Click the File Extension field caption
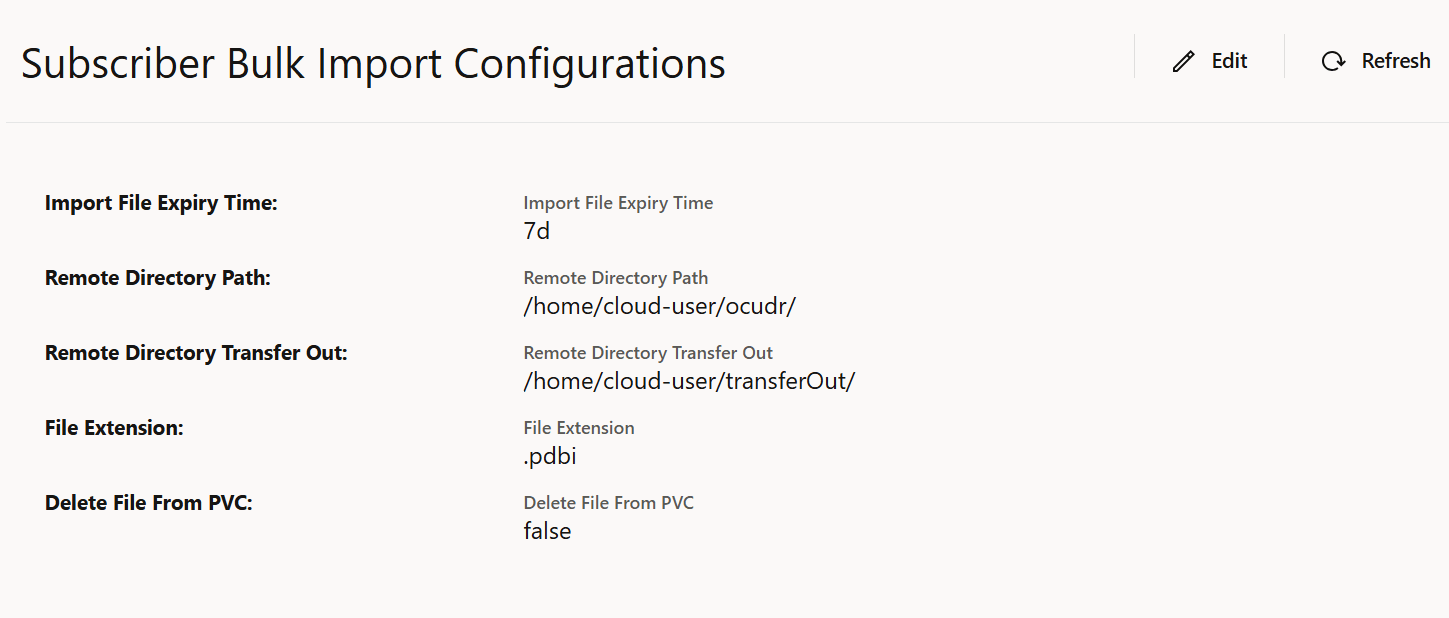The width and height of the screenshot is (1449, 618). tap(578, 427)
